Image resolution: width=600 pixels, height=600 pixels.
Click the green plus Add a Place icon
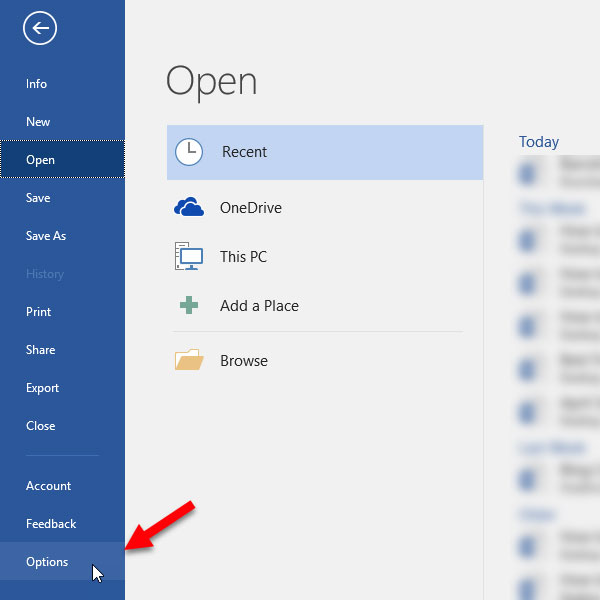point(189,305)
